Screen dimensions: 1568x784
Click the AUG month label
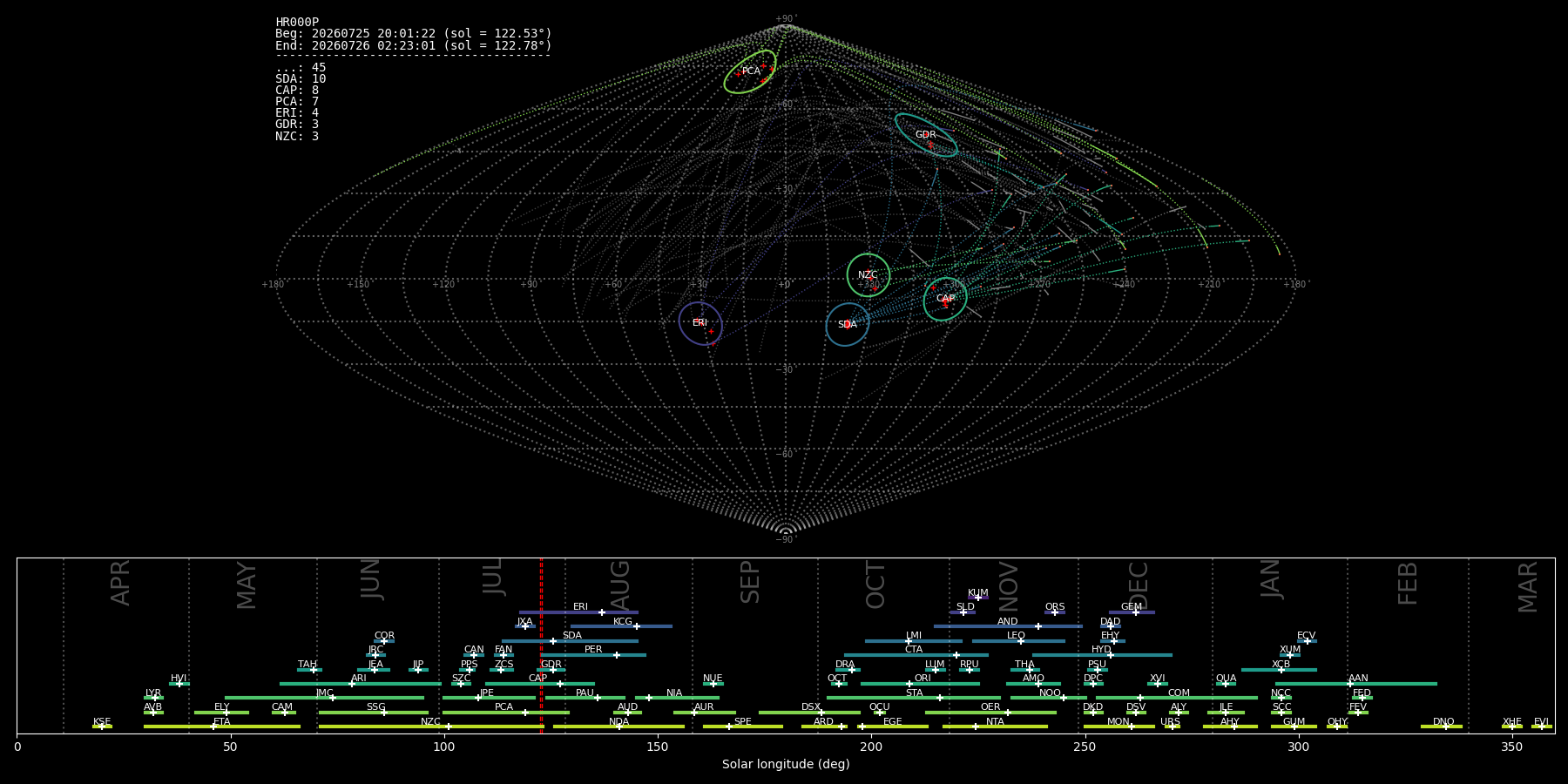pyautogui.click(x=620, y=586)
